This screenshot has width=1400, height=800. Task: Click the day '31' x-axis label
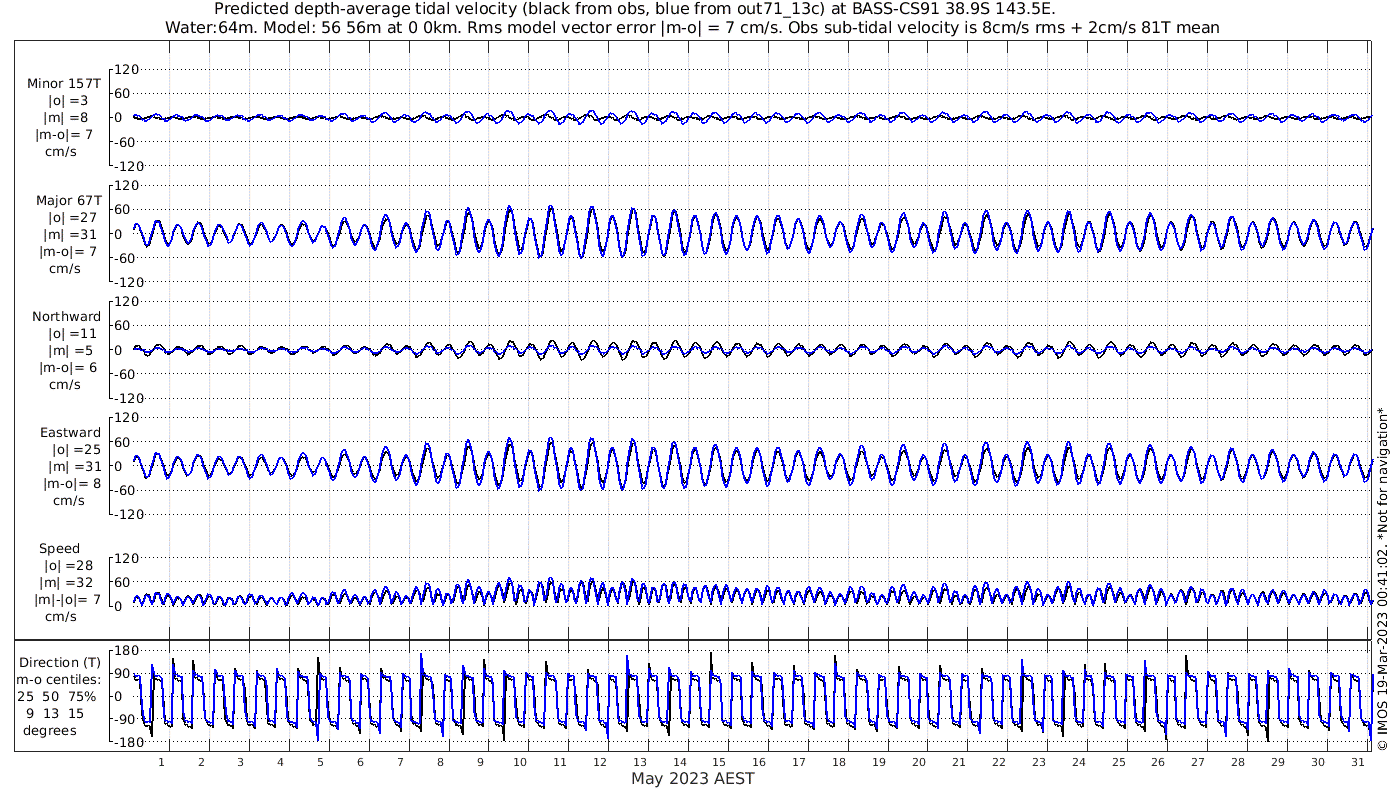(1357, 762)
